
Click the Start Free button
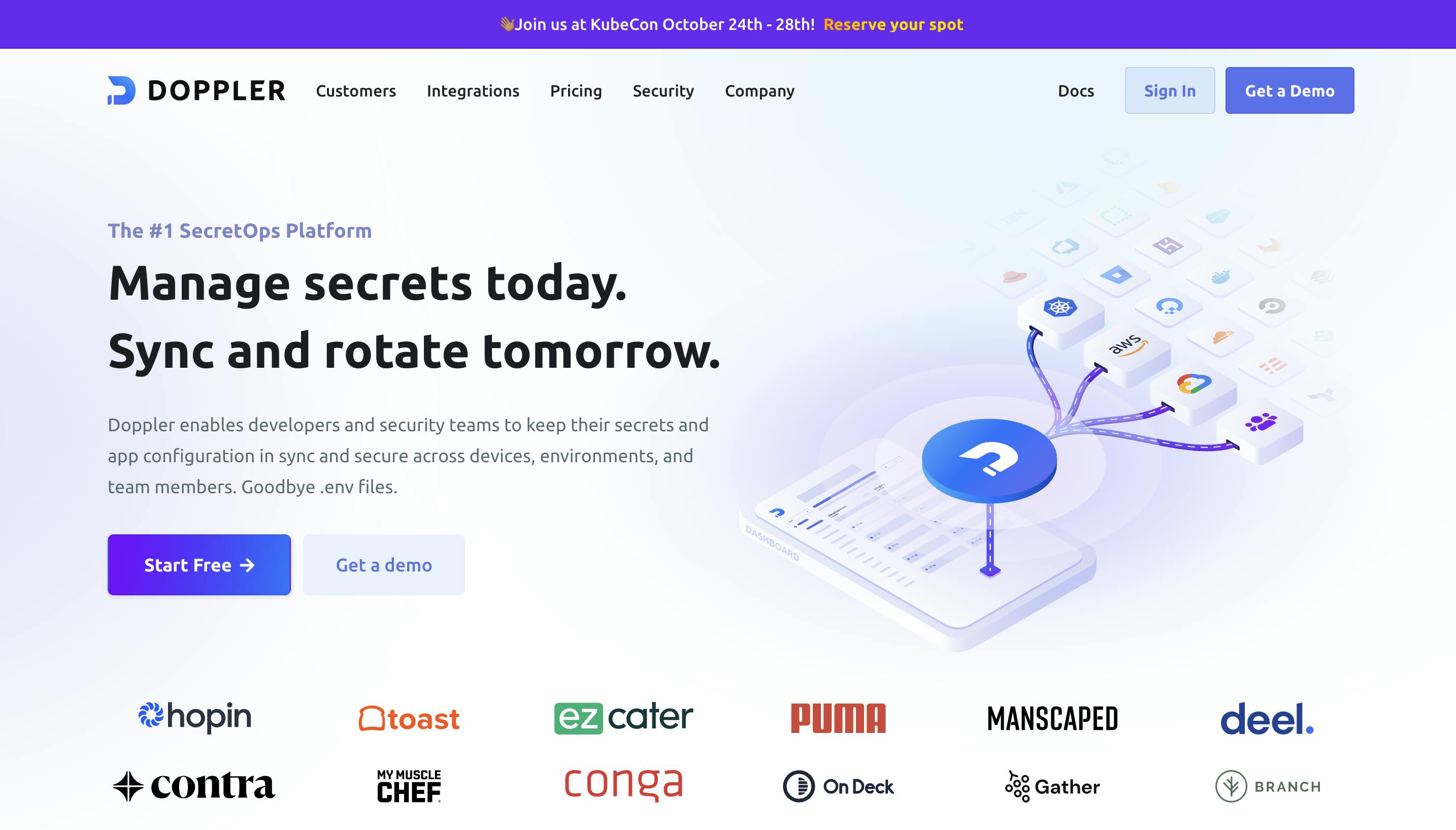(199, 565)
